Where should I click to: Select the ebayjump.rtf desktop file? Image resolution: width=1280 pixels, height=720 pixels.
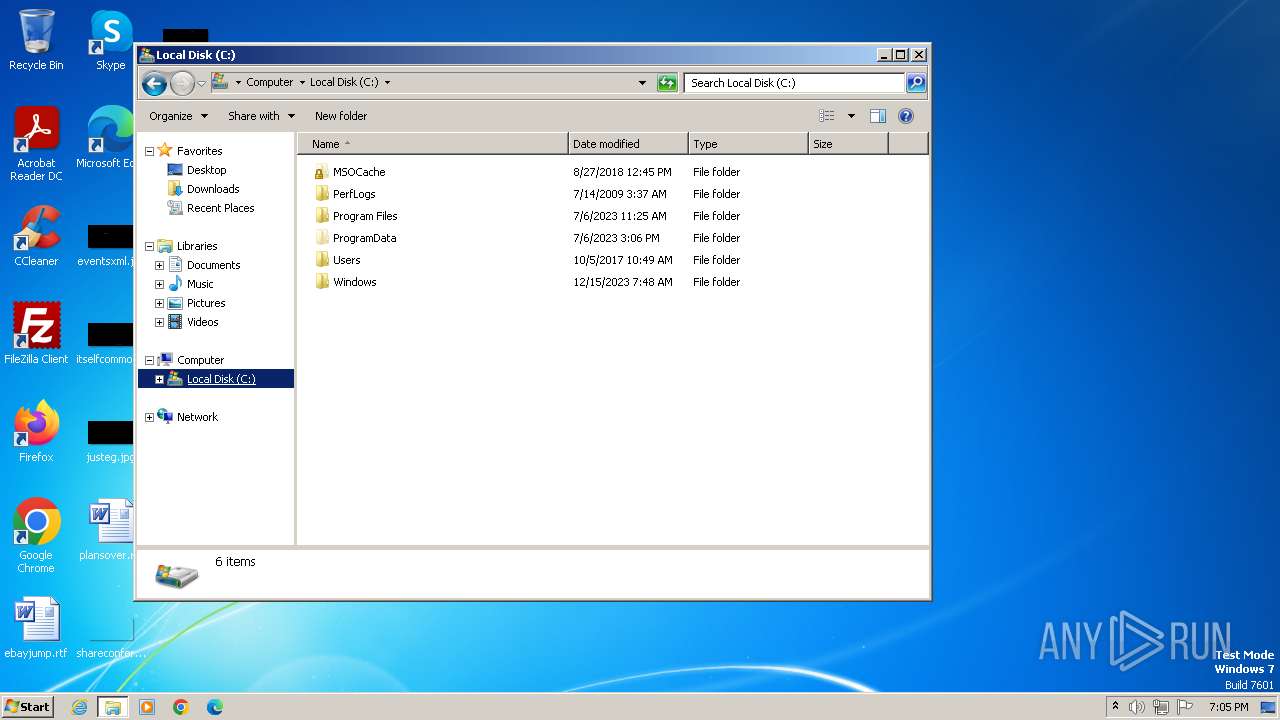point(36,628)
